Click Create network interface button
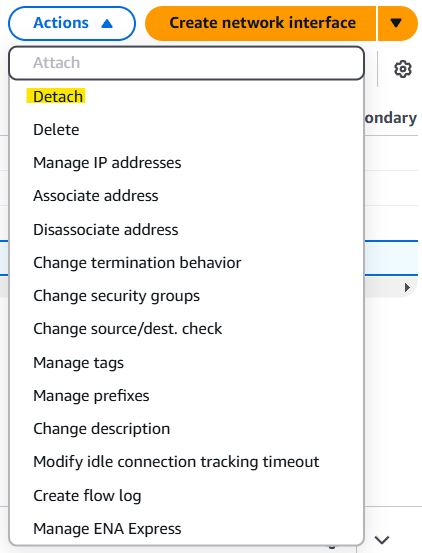 coord(261,23)
